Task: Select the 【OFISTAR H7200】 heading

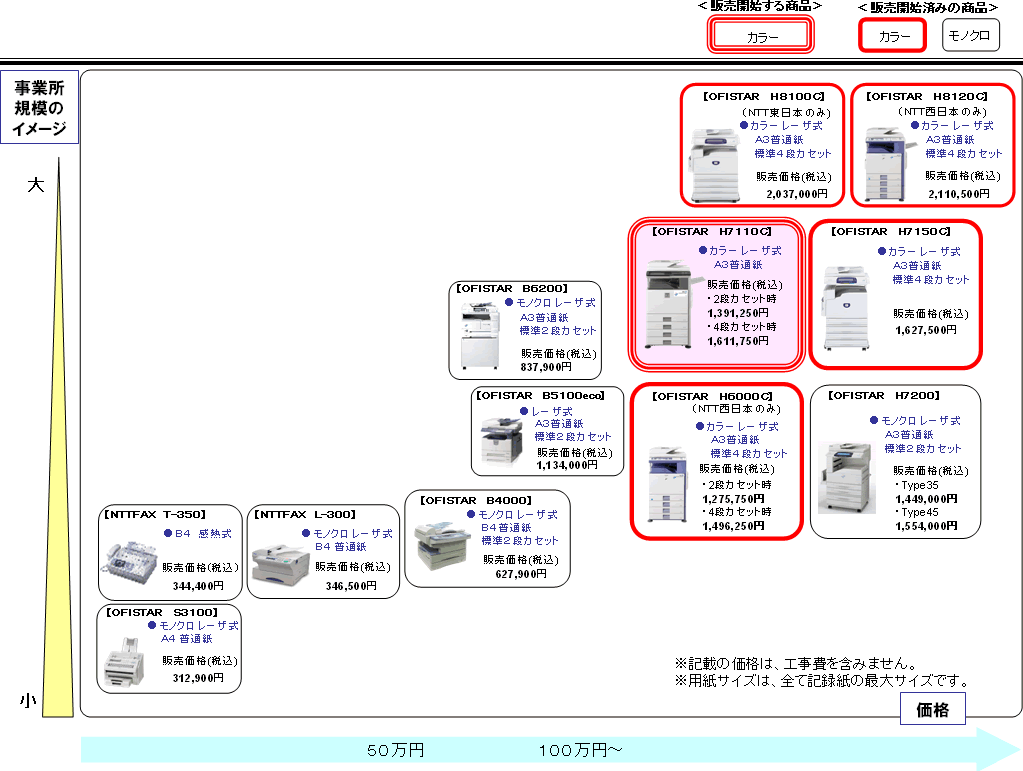Action: pyautogui.click(x=884, y=395)
